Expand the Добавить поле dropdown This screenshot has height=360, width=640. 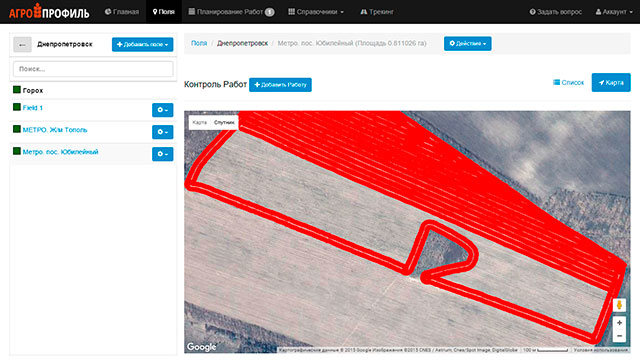coord(142,44)
